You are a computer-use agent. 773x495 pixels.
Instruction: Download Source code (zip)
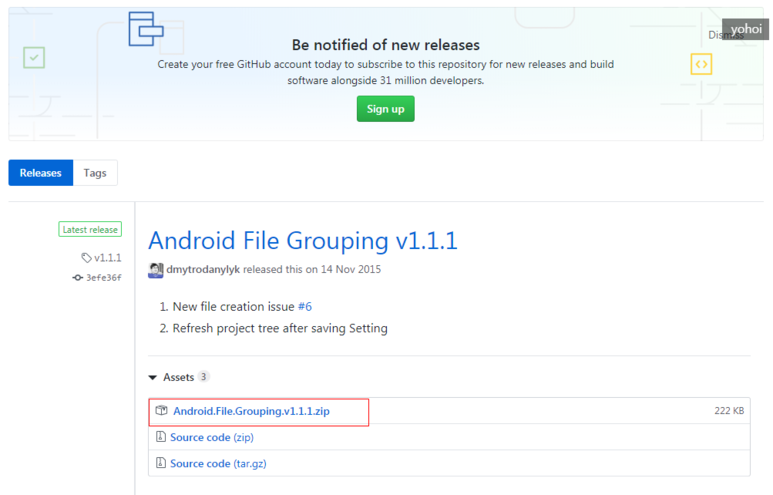pyautogui.click(x=211, y=437)
